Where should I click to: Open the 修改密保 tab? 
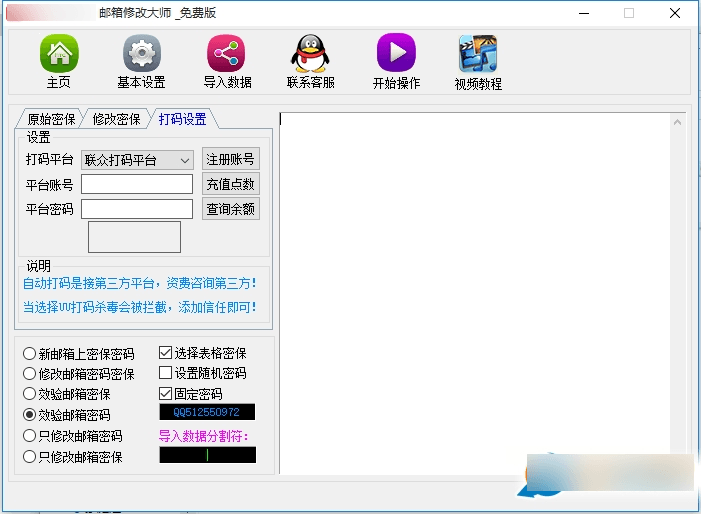click(116, 119)
